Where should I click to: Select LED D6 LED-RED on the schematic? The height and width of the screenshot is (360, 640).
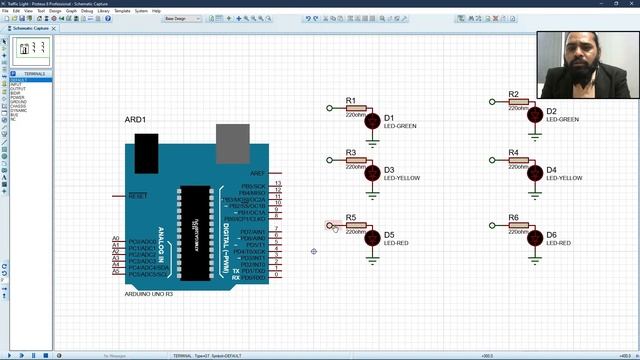[x=535, y=238]
